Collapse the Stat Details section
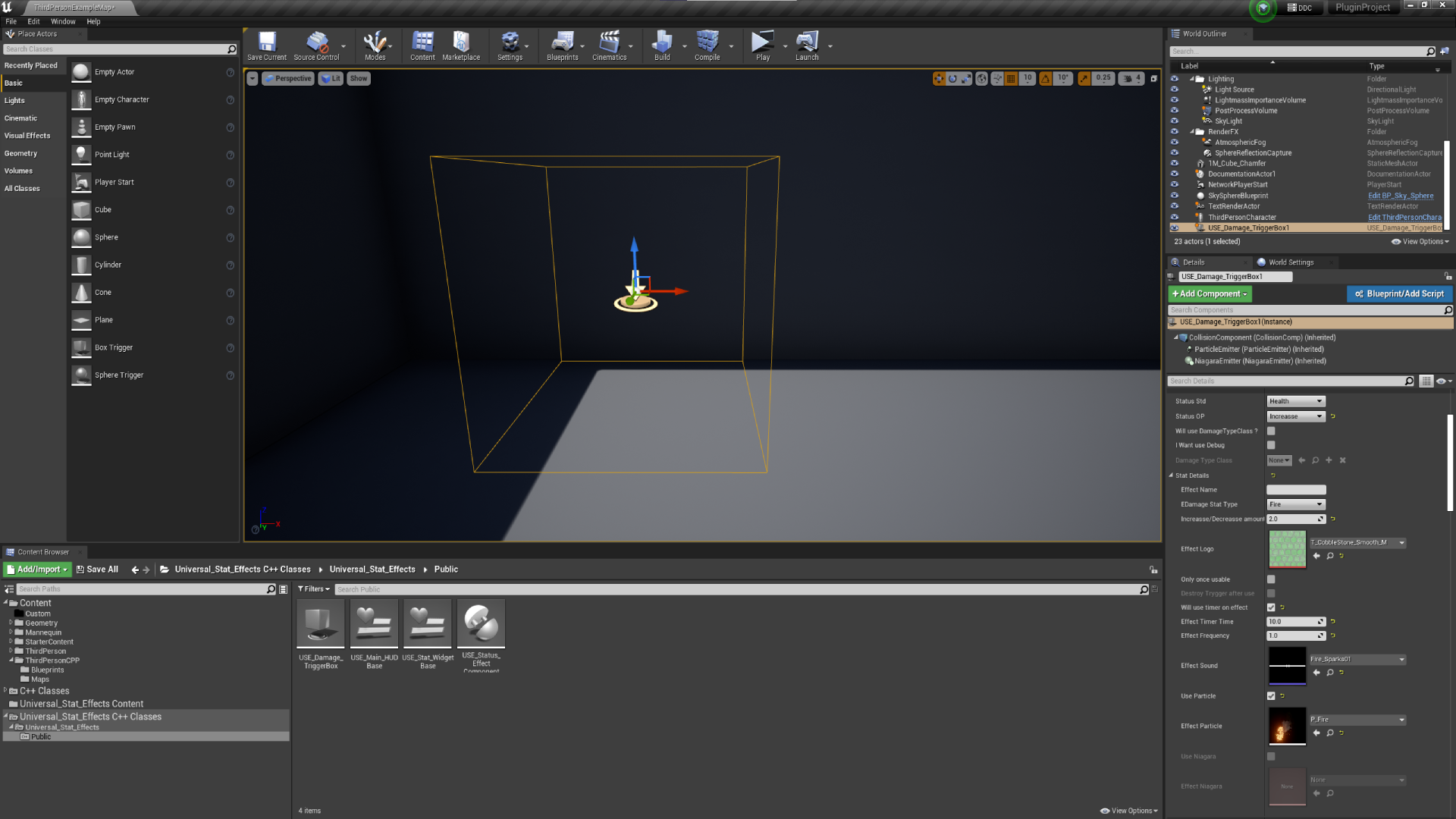 click(x=1171, y=475)
